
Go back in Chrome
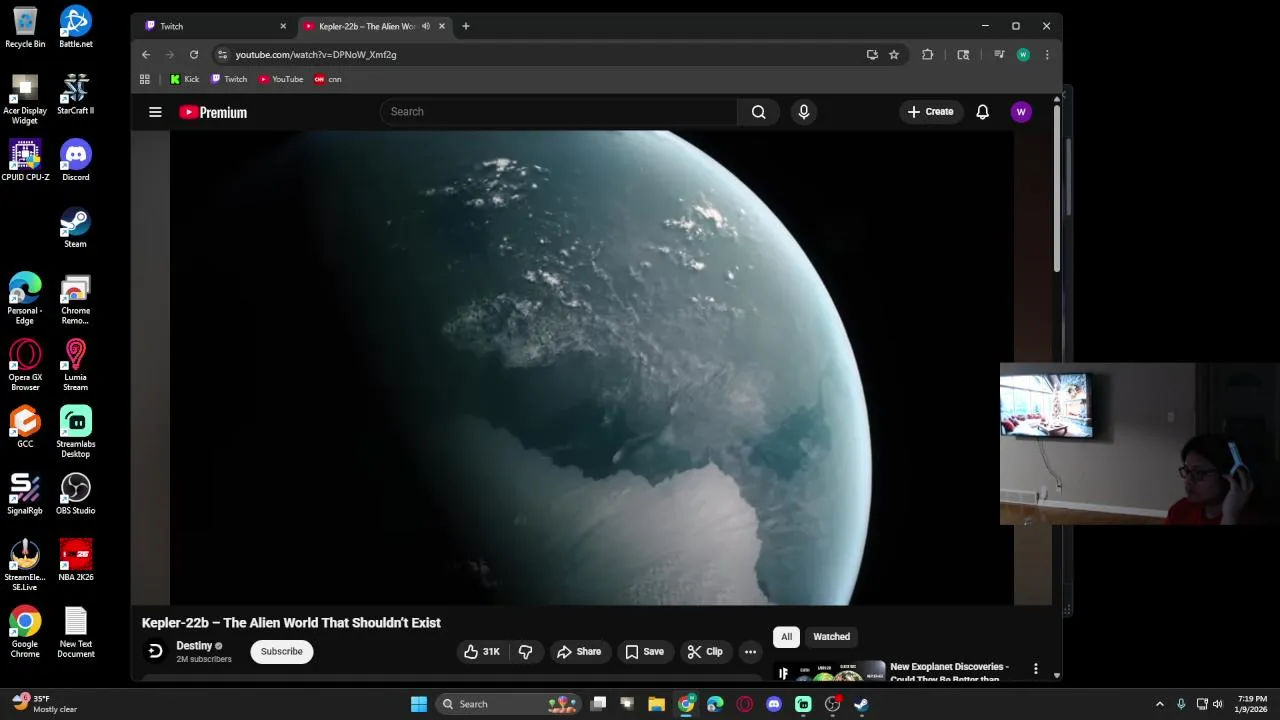point(146,55)
